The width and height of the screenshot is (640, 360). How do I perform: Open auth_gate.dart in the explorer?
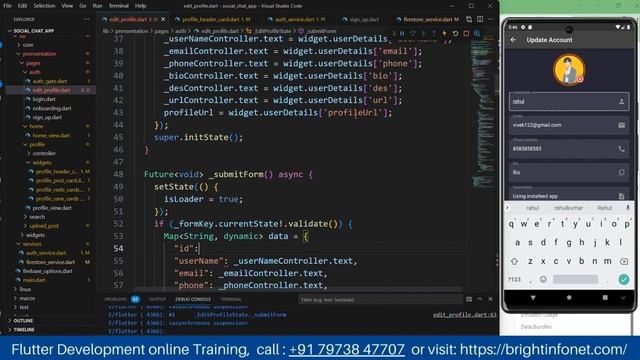(49, 81)
